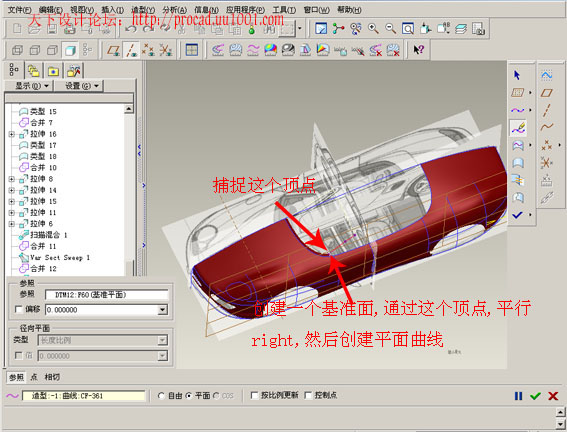
Task: Click the model tree scrollbar up arrow
Action: pyautogui.click(x=129, y=109)
